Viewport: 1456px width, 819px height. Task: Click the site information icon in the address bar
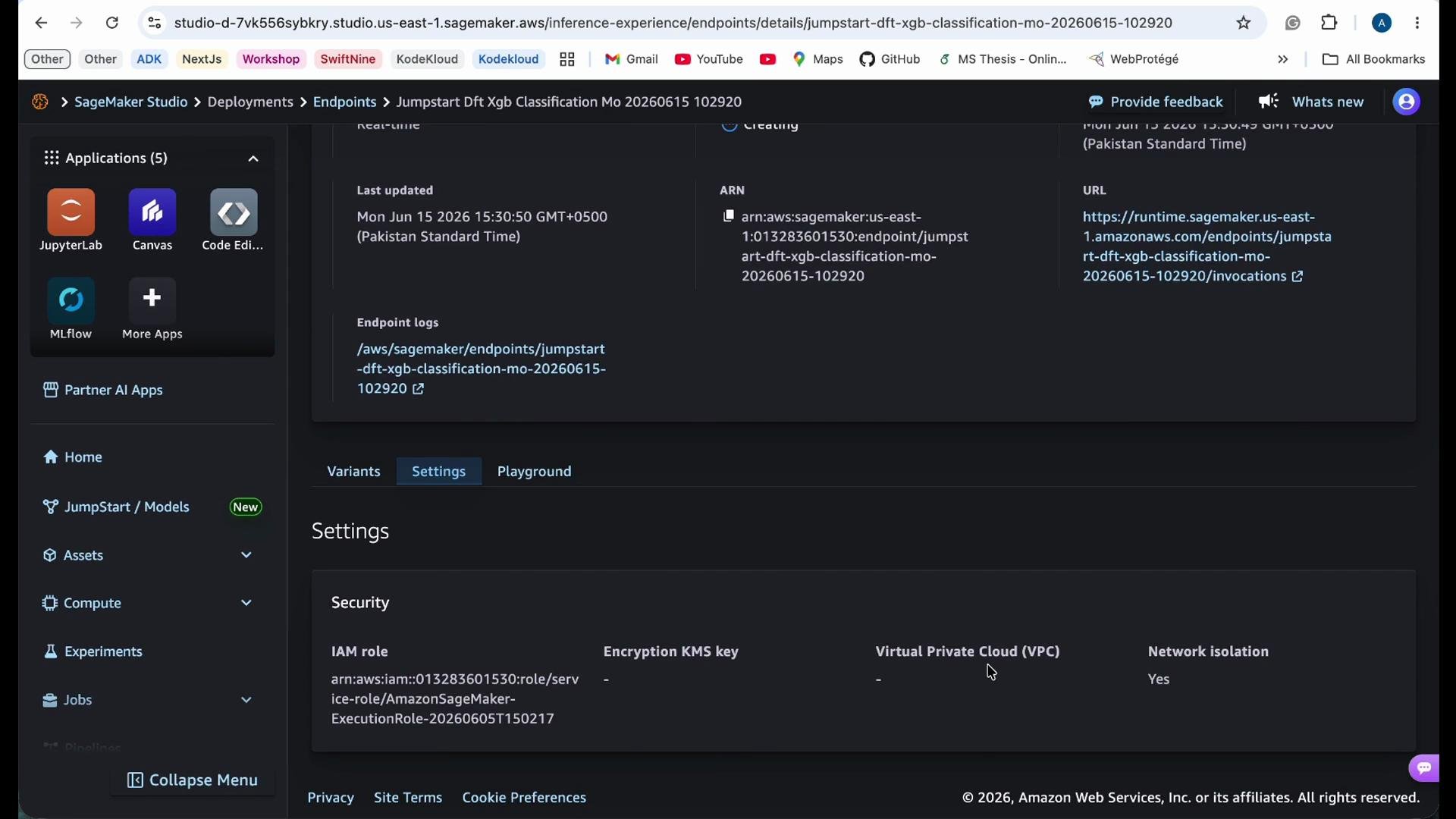pos(155,24)
